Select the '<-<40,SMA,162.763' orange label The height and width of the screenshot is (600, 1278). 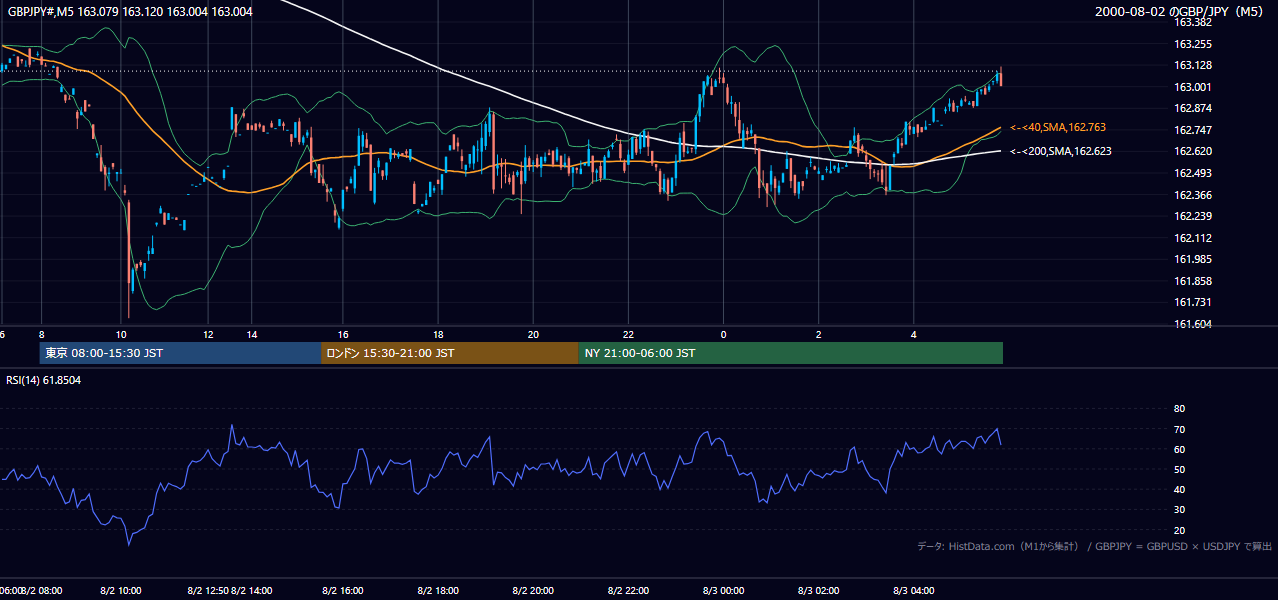(x=1057, y=128)
